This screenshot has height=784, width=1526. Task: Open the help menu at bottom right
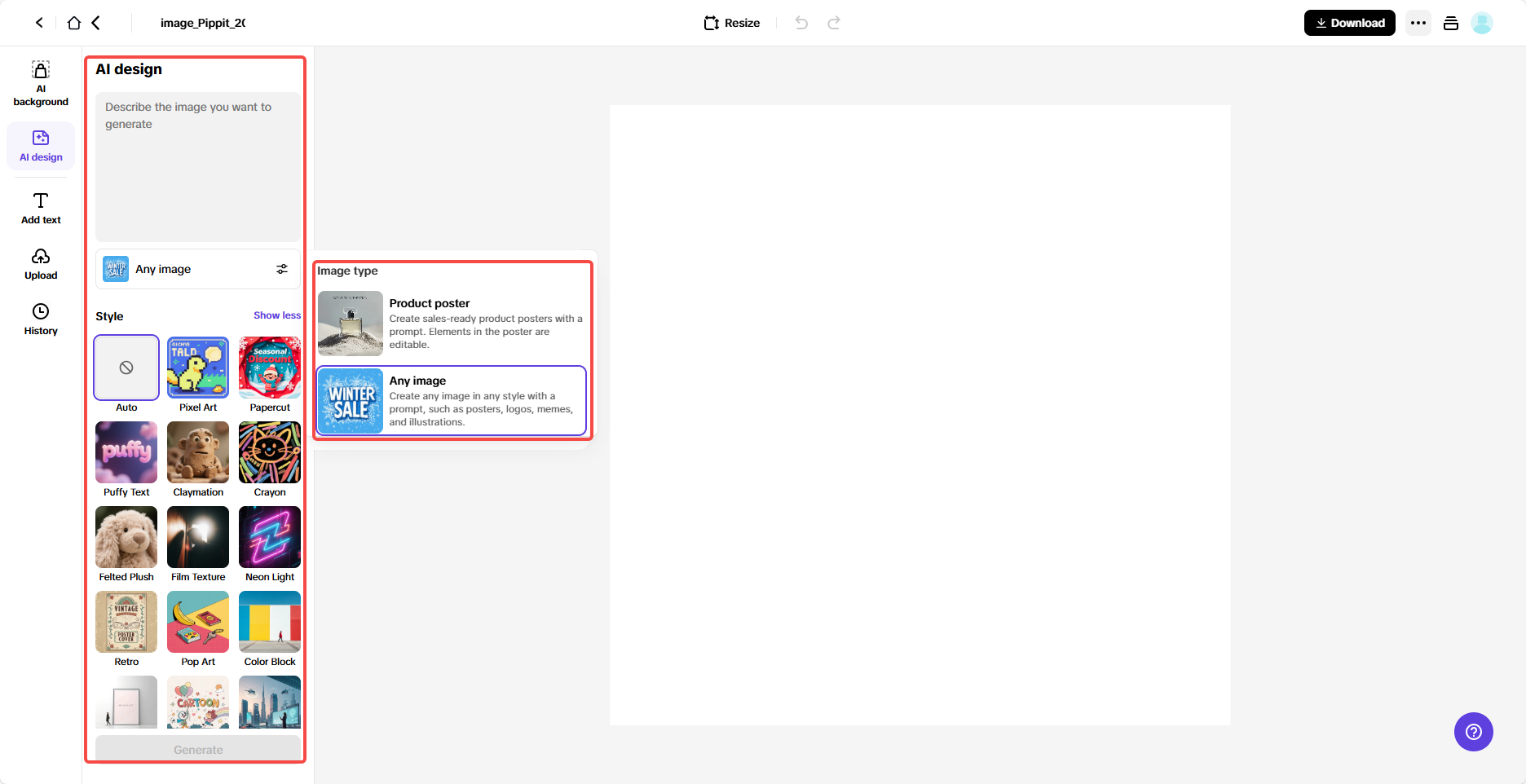[x=1473, y=732]
